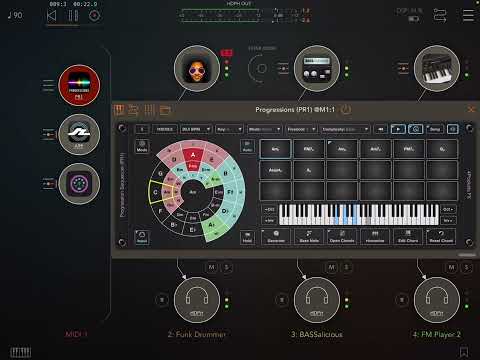Solo the Funk Drummer channel
Viewport: 480px width, 360px height.
pos(227,267)
